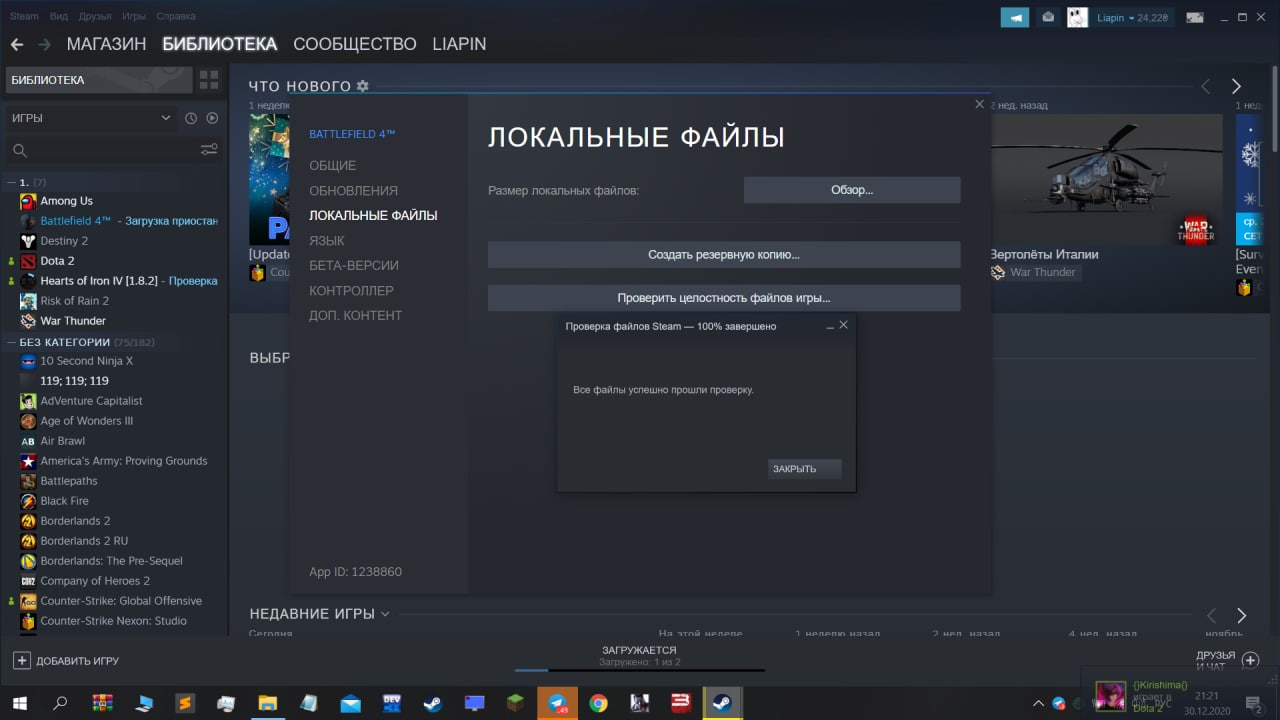The width and height of the screenshot is (1280, 720).
Task: Select the 'КОНТРОЛЛЕР' properties tab
Action: pyautogui.click(x=351, y=290)
